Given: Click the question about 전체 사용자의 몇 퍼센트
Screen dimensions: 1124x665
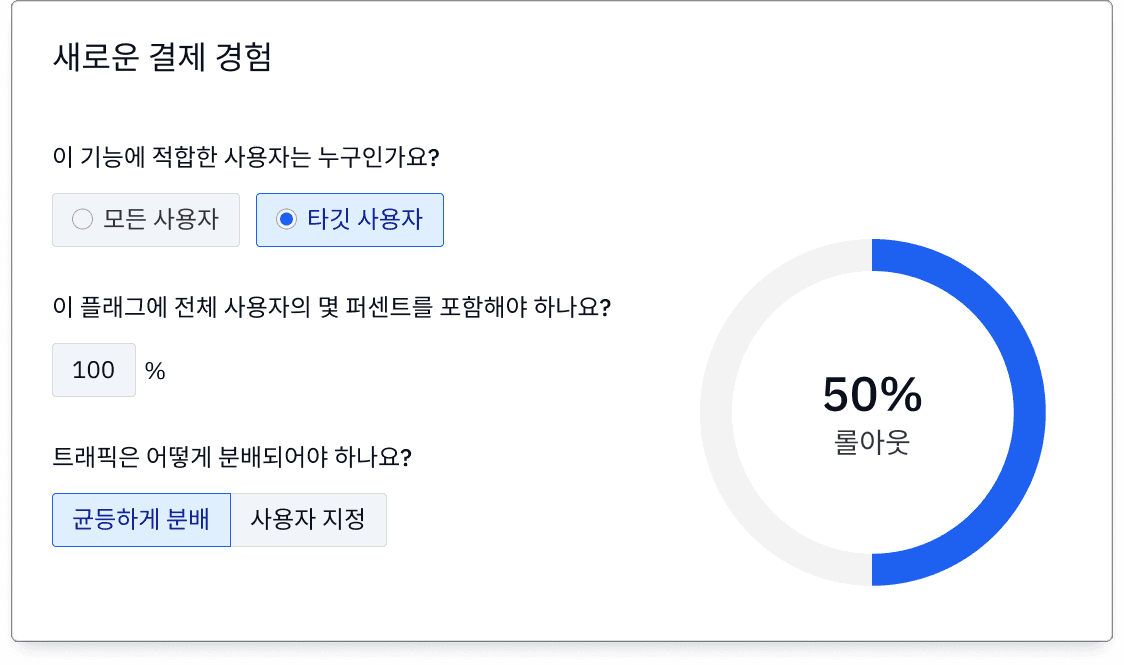Looking at the screenshot, I should pos(331,307).
